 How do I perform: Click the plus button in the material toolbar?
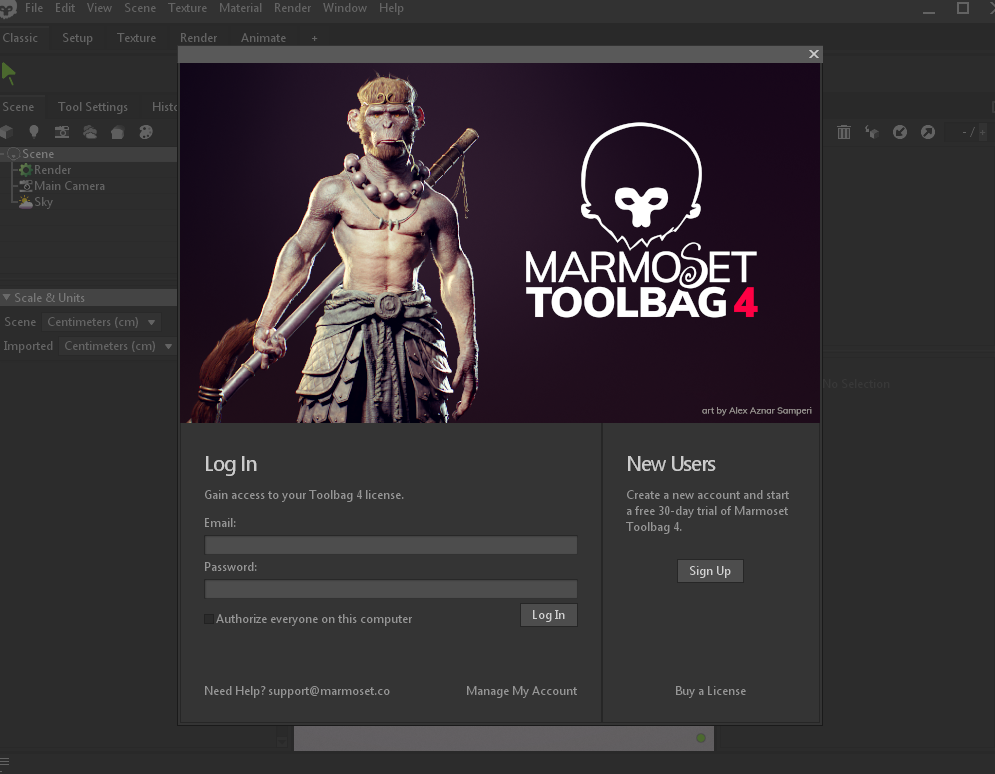(x=982, y=132)
